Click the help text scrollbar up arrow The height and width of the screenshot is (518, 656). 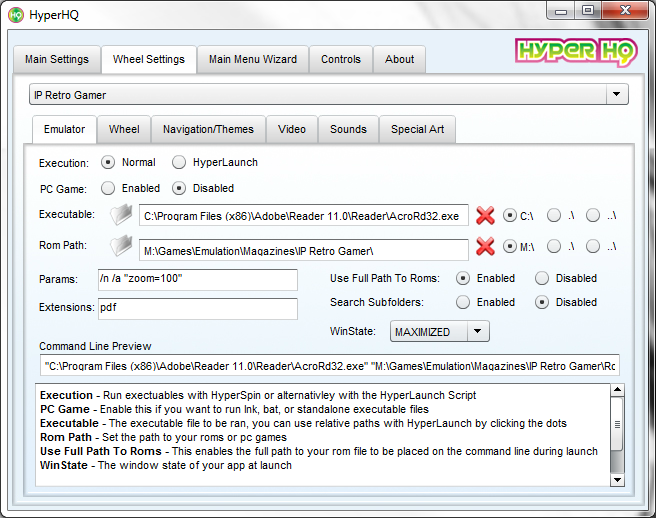tap(617, 390)
